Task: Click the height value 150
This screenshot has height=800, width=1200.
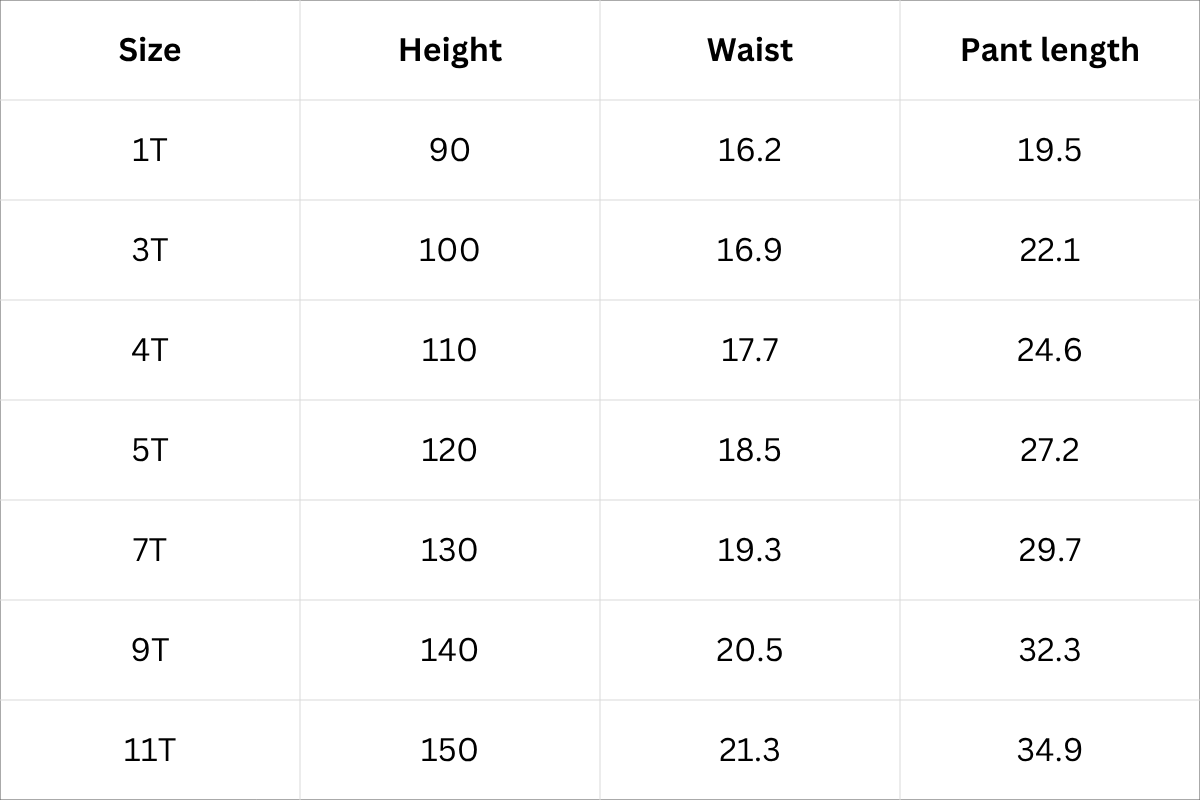Action: click(450, 750)
